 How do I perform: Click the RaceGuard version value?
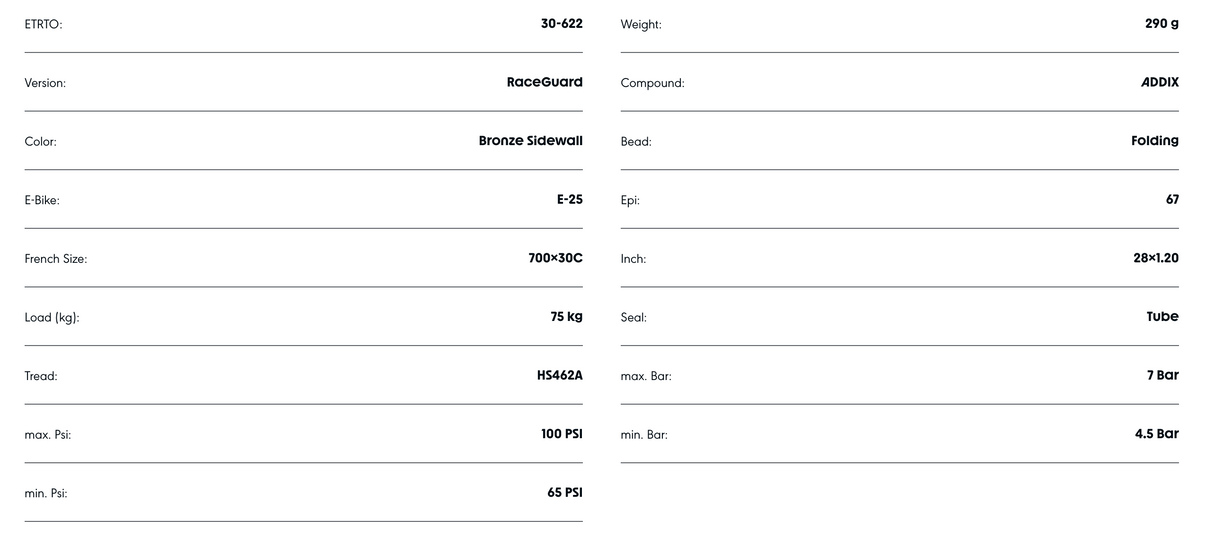[545, 82]
